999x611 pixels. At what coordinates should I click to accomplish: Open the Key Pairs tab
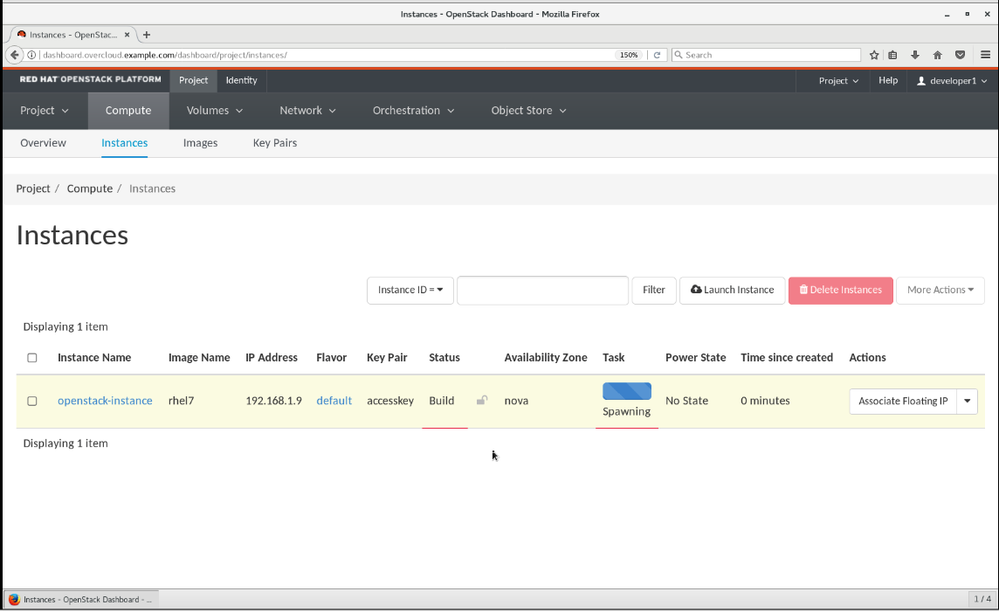click(x=274, y=143)
